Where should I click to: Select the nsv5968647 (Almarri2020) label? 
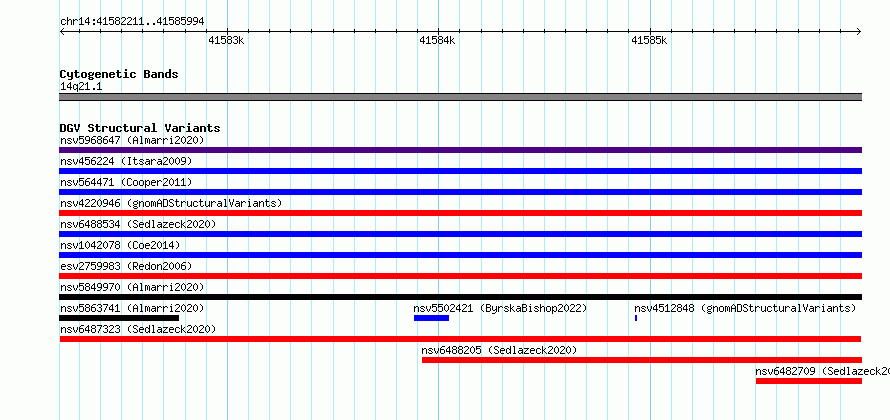point(132,140)
